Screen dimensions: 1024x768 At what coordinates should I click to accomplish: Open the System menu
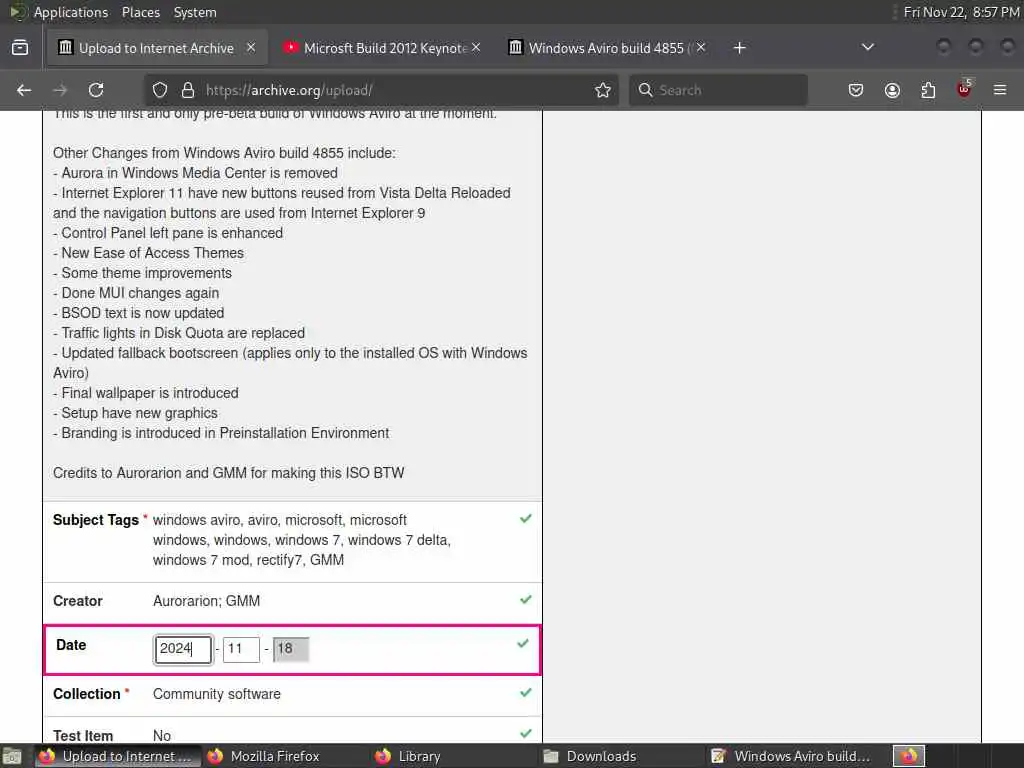coord(195,12)
